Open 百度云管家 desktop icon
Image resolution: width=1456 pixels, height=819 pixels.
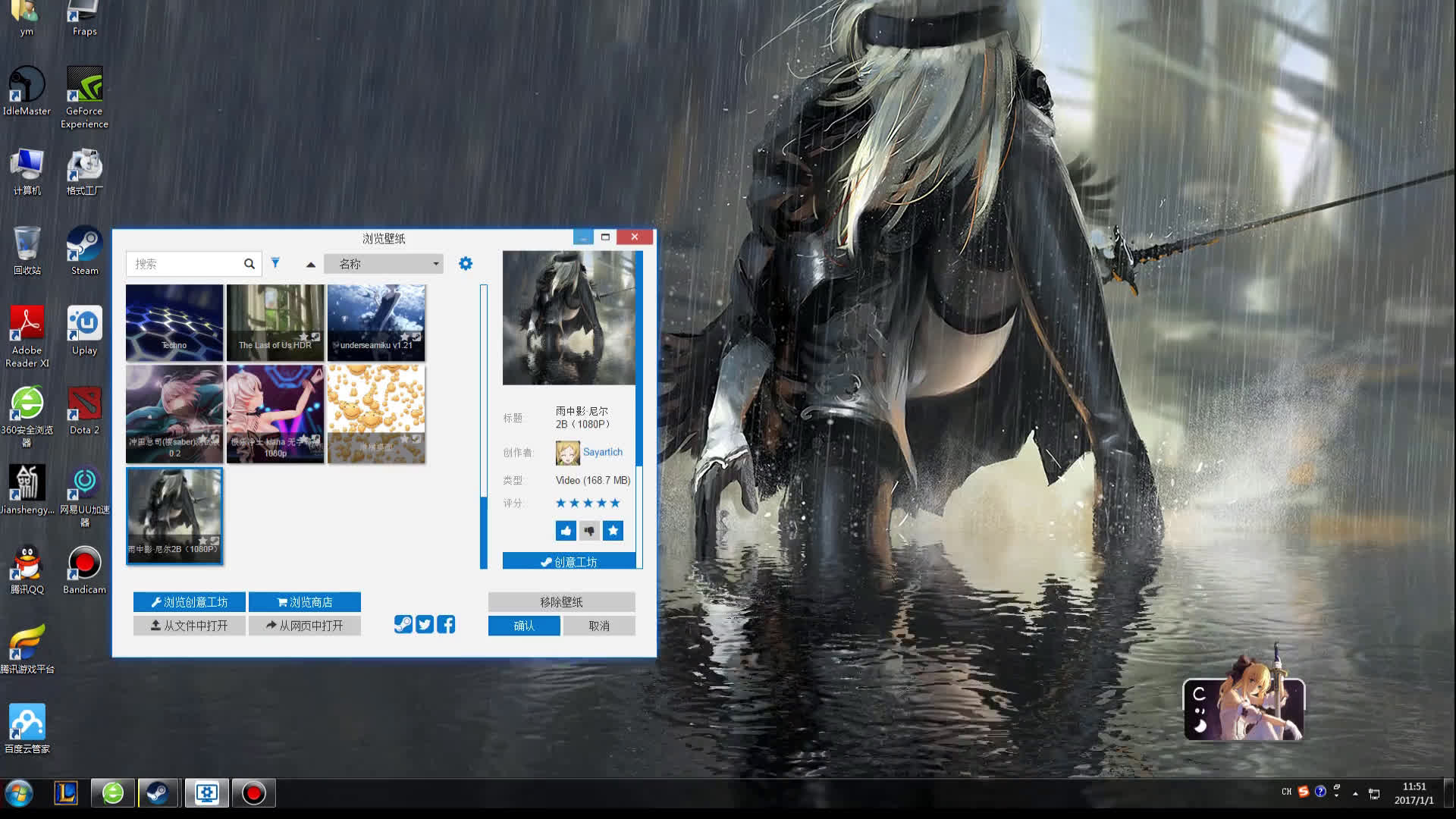(x=27, y=729)
